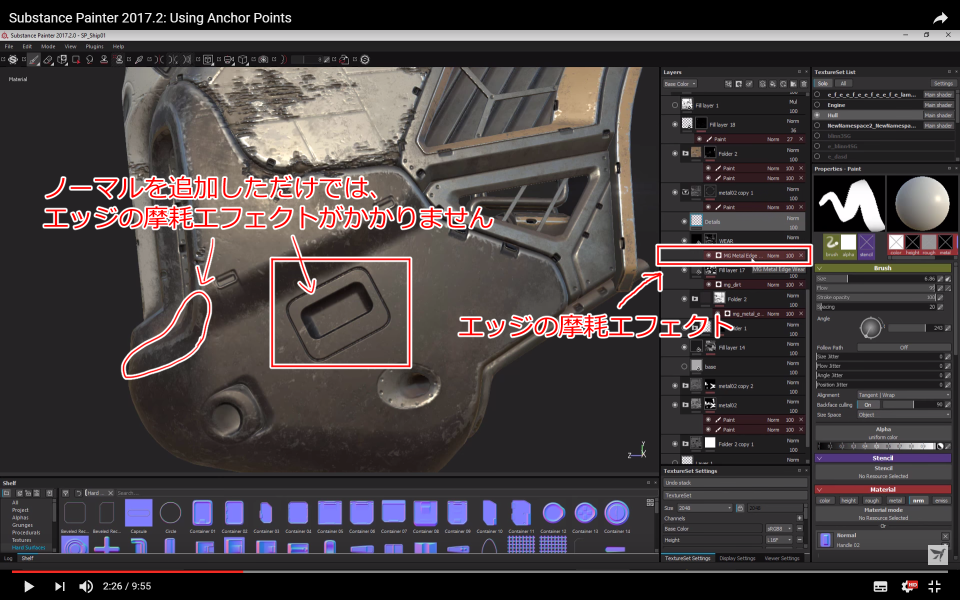This screenshot has width=960, height=600.
Task: Click the All button in TextureSet List
Action: click(x=843, y=83)
